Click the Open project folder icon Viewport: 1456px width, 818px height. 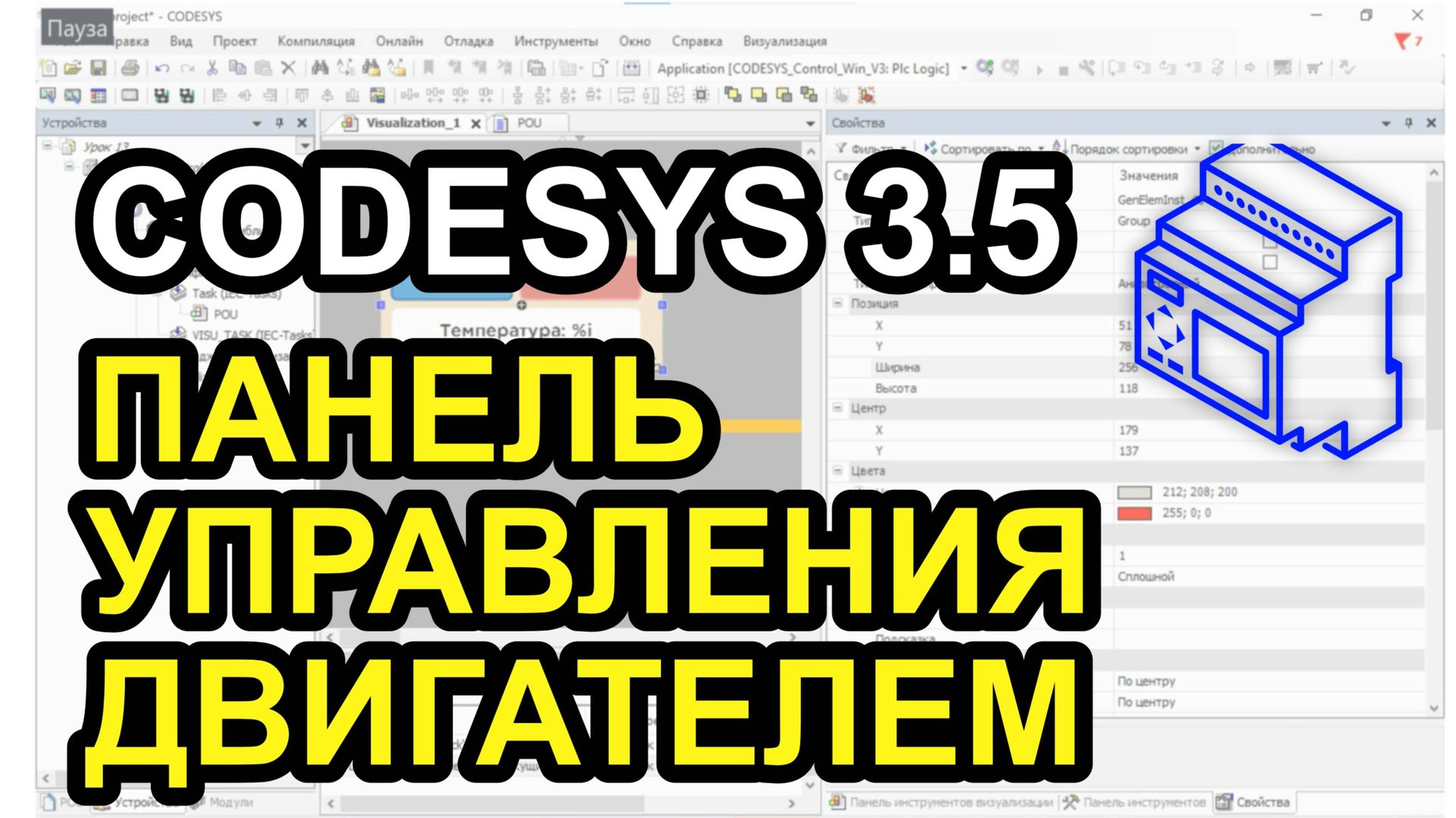tap(73, 68)
